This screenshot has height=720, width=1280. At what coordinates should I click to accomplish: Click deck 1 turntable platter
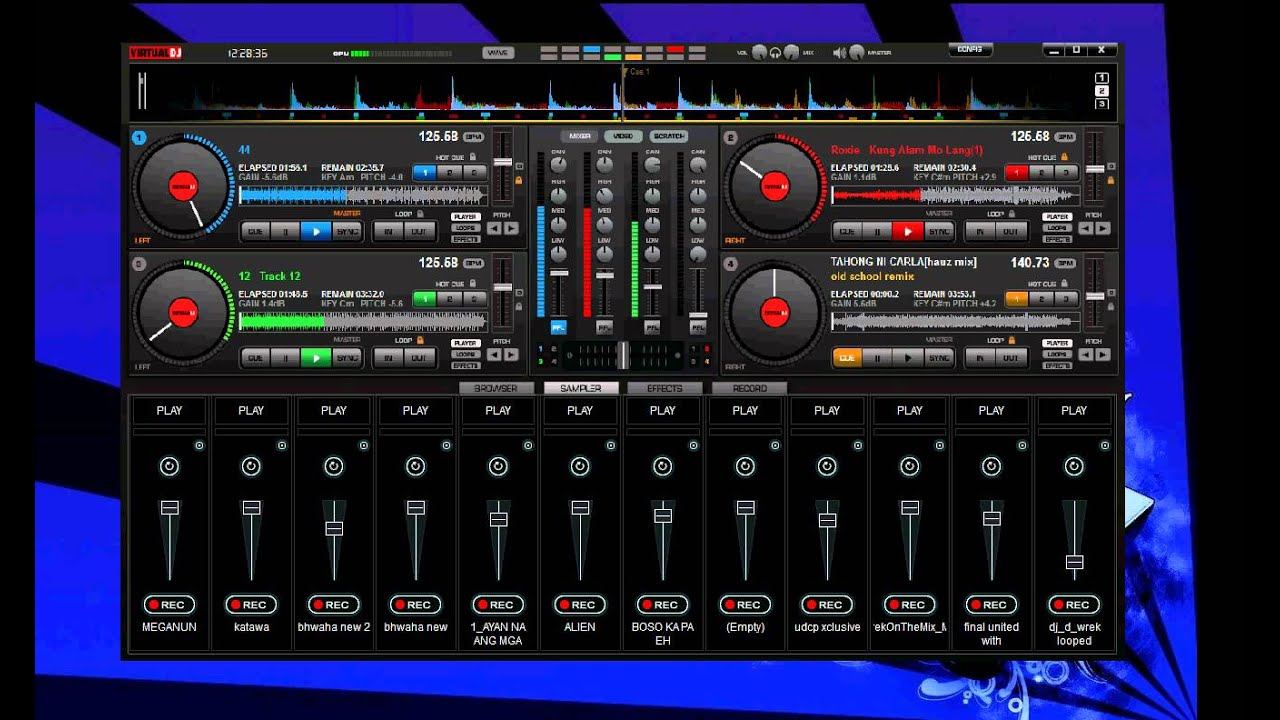click(x=183, y=187)
